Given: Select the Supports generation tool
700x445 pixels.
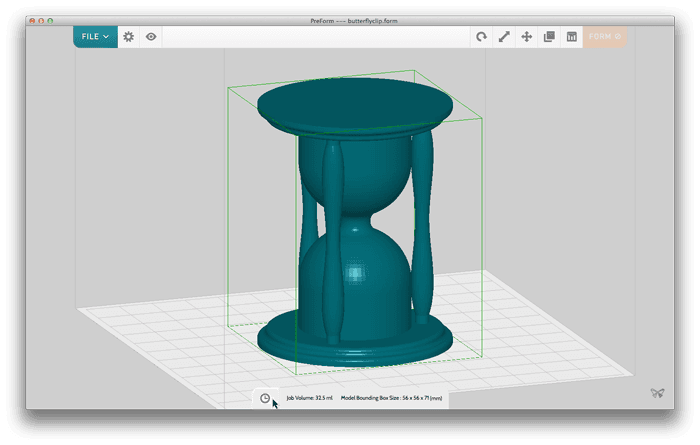Looking at the screenshot, I should click(x=572, y=37).
